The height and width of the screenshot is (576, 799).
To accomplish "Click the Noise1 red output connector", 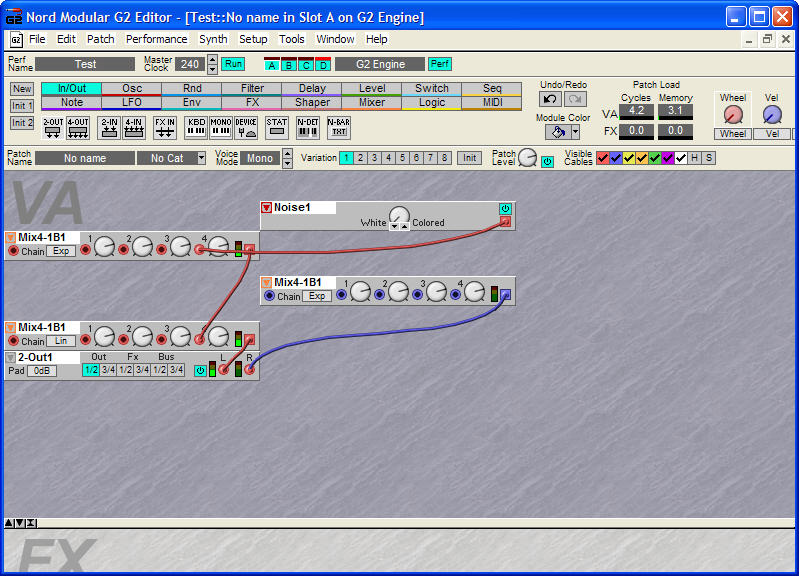I will point(505,221).
